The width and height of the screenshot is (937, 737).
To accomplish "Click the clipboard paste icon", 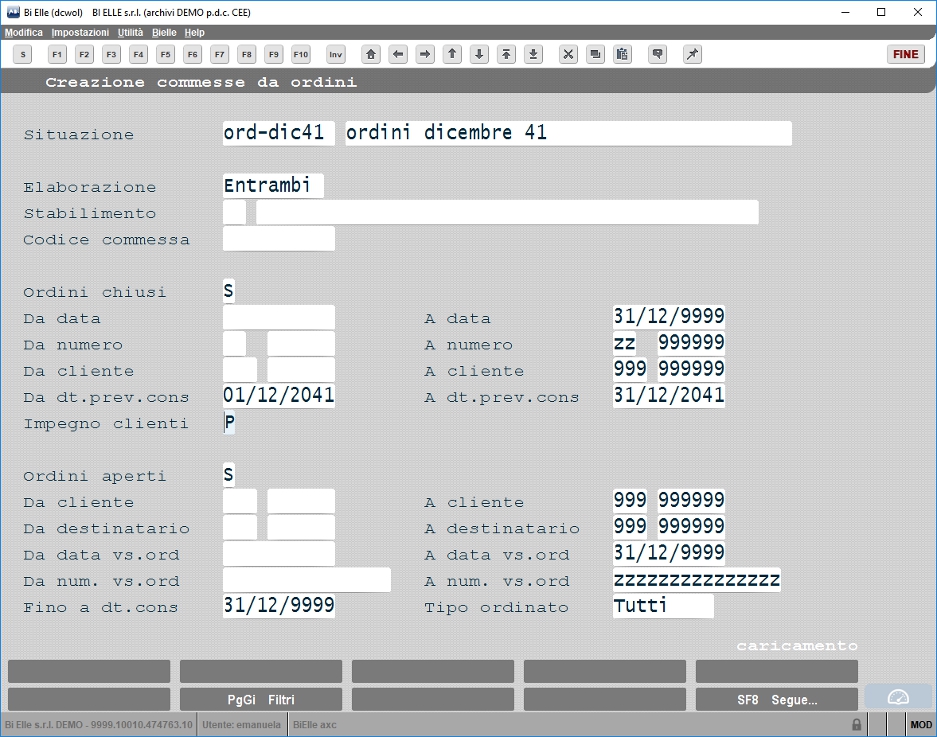I will click(x=622, y=54).
